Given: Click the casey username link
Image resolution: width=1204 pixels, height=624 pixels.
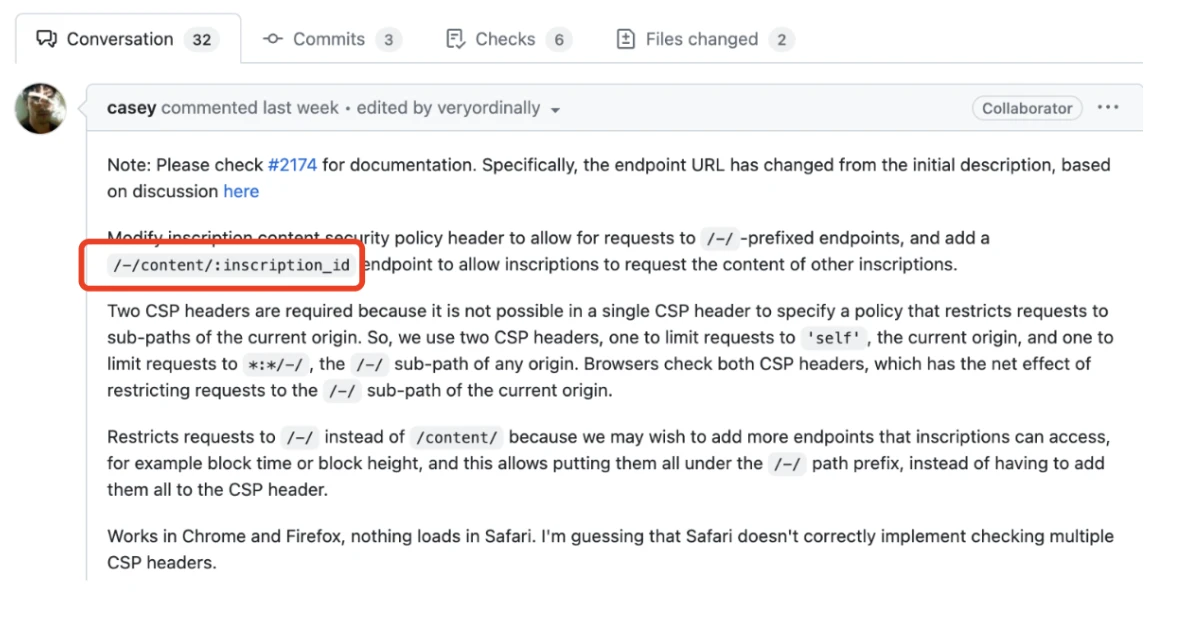Looking at the screenshot, I should [x=131, y=108].
